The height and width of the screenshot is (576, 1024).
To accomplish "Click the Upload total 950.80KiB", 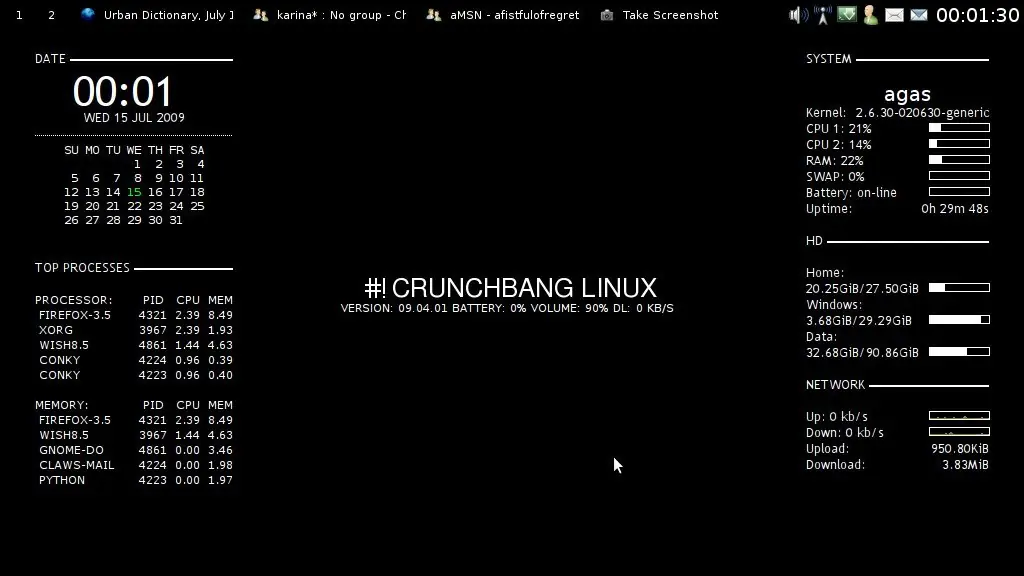I will 960,449.
